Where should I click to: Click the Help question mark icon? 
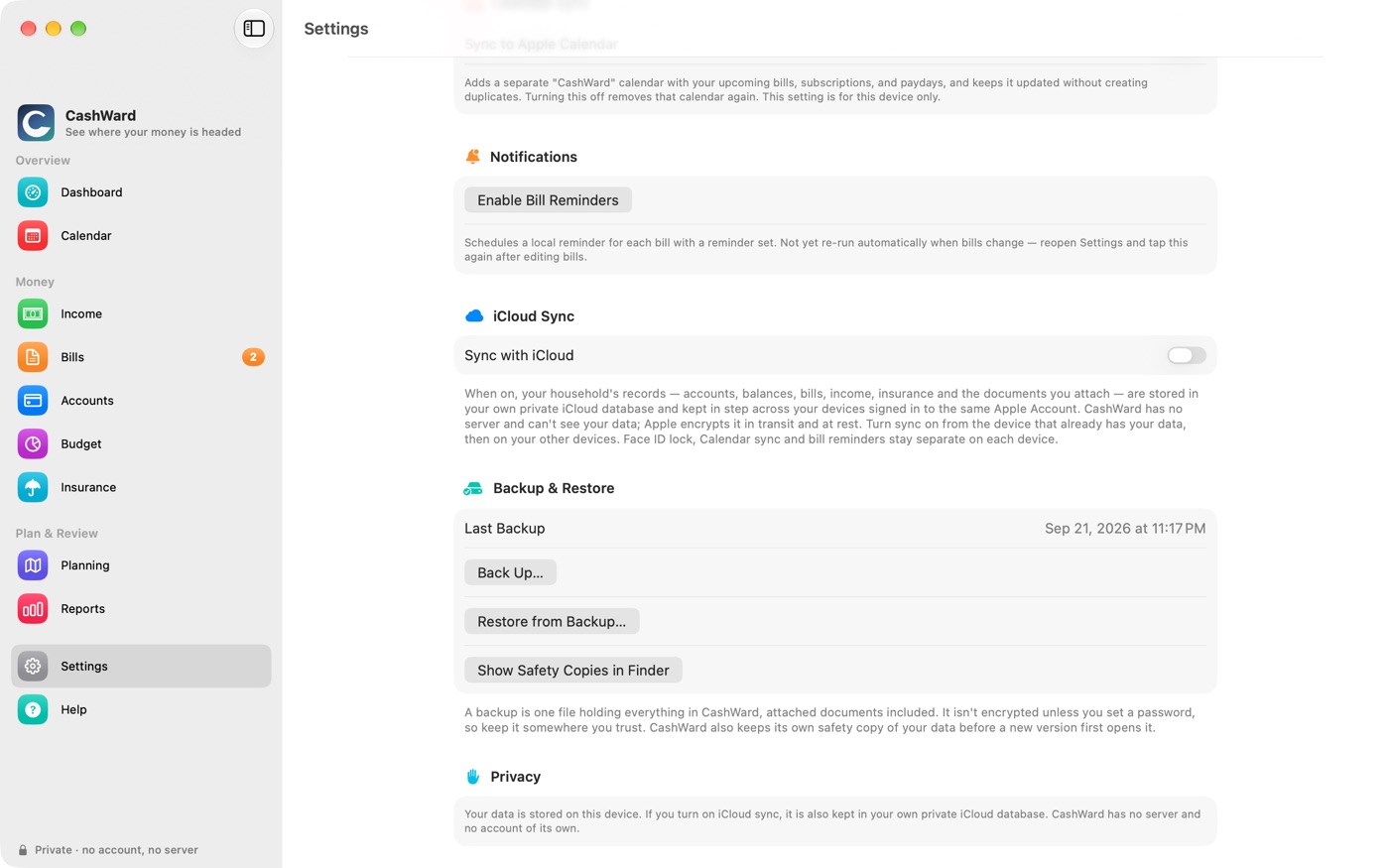click(33, 709)
